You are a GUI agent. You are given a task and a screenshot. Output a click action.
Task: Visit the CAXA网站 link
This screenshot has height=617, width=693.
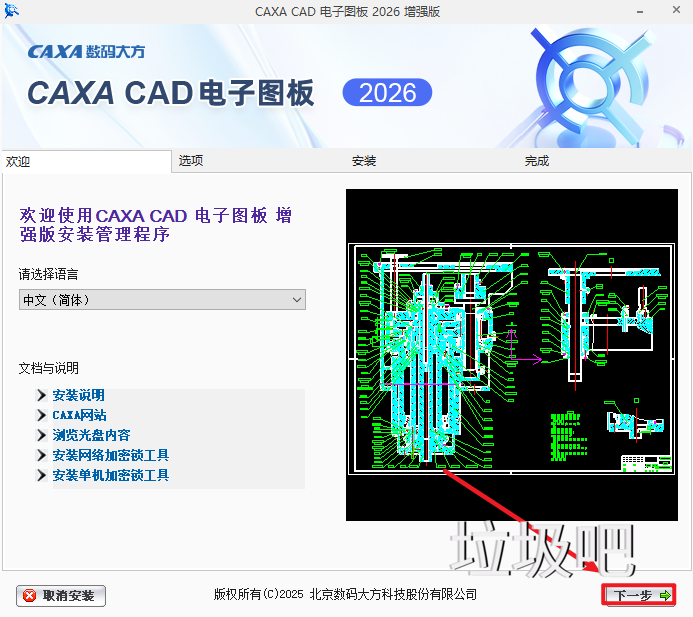click(x=79, y=416)
